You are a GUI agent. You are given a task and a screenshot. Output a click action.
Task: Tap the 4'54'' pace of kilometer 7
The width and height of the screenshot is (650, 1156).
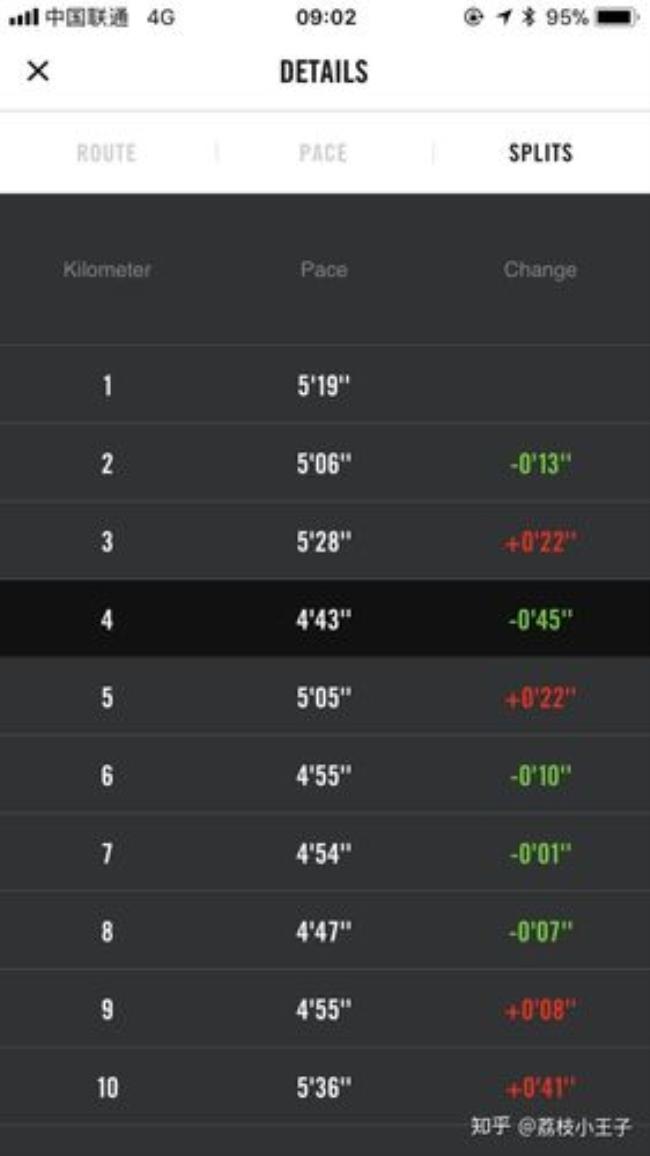pyautogui.click(x=324, y=853)
